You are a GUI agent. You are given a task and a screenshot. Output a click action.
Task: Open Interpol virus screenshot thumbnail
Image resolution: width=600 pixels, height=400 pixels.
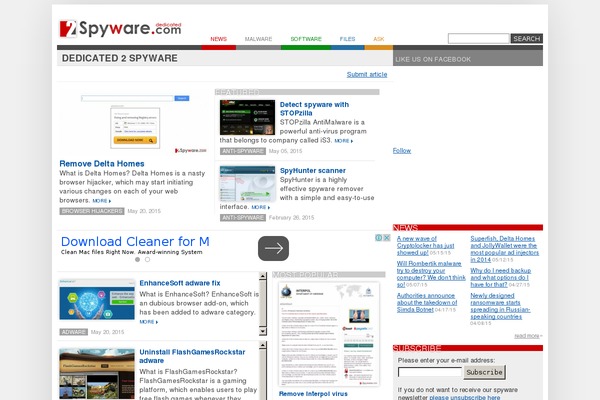329,335
